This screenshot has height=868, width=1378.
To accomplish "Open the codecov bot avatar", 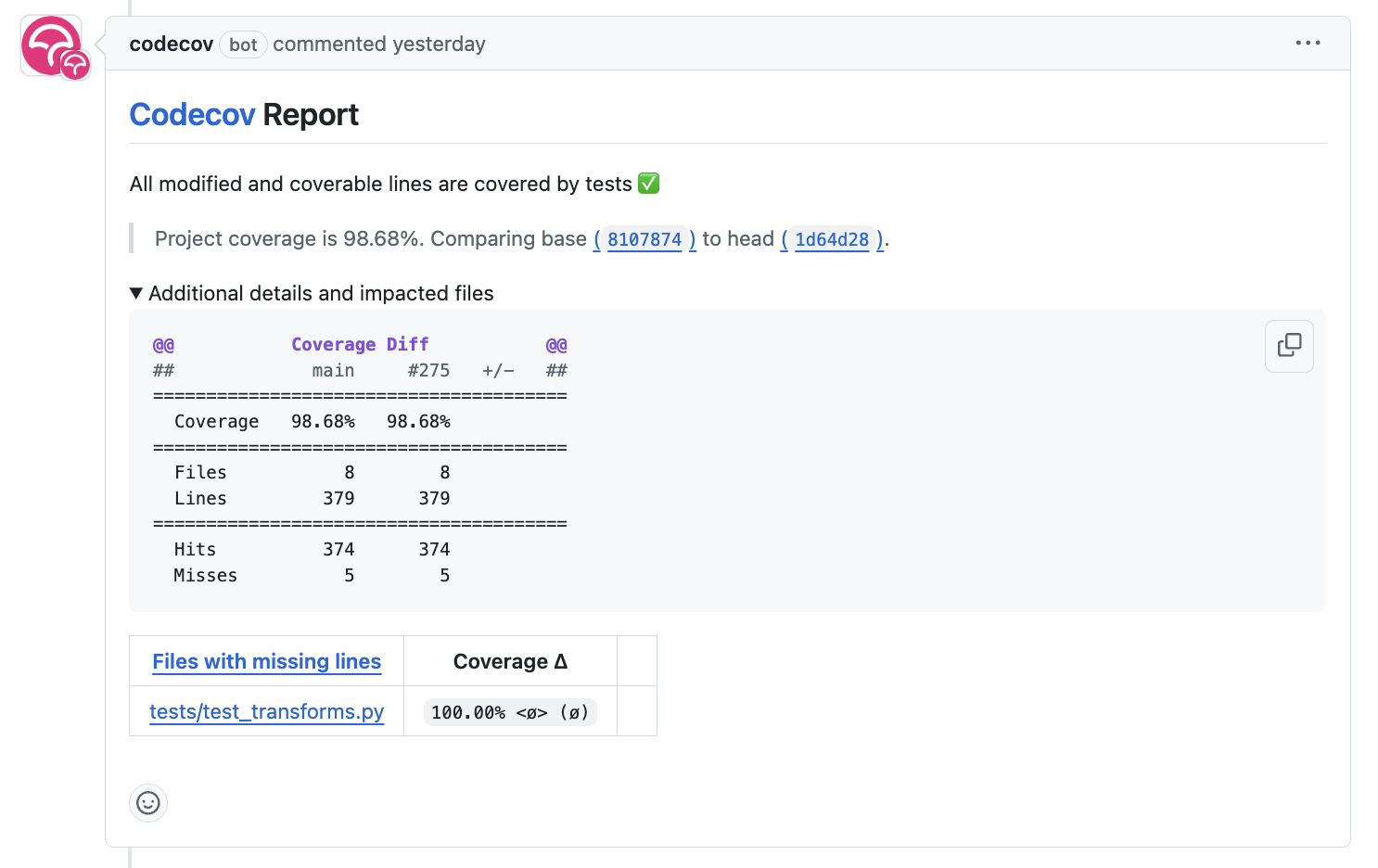I will coord(52,45).
